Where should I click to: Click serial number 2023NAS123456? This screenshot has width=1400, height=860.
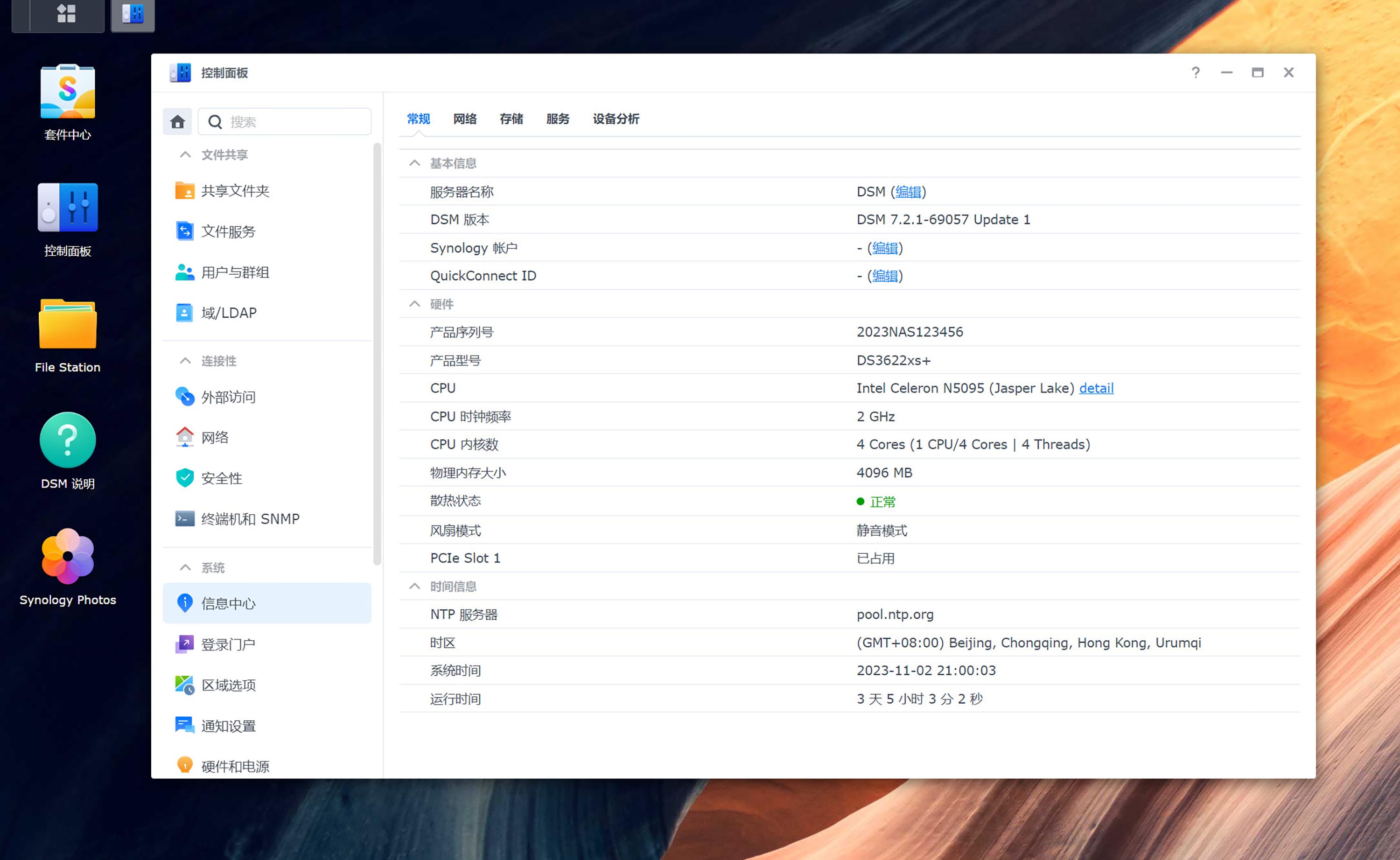click(910, 332)
